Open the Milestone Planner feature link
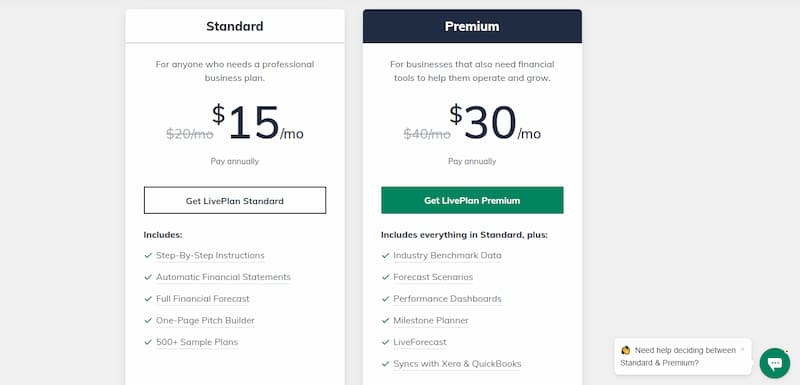Image resolution: width=800 pixels, height=385 pixels. [431, 320]
